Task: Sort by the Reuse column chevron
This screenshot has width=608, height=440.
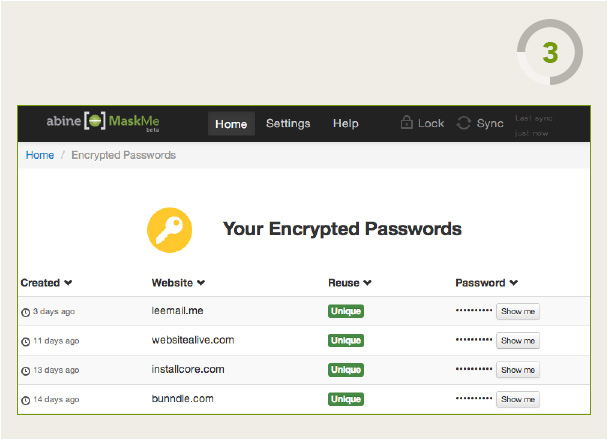Action: 367,283
